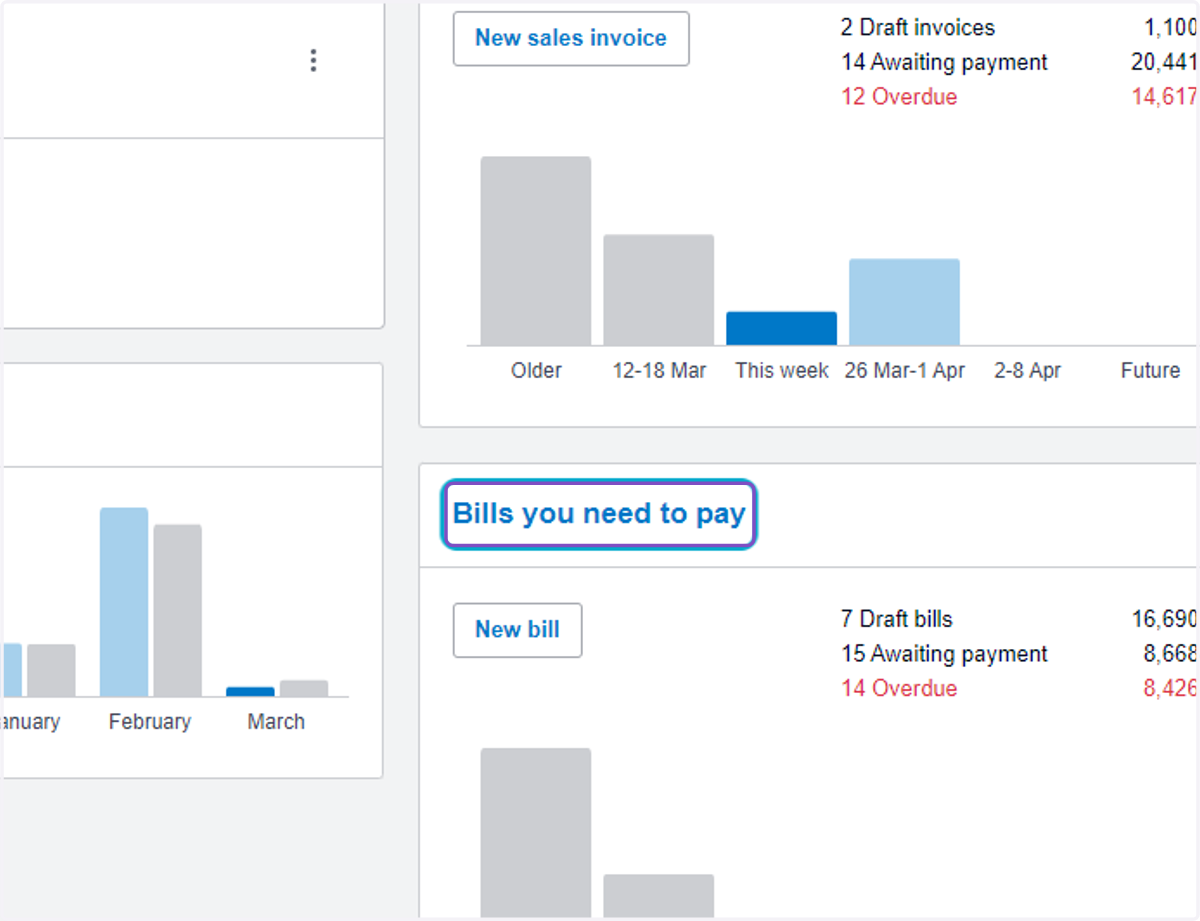Click the 14,617 overdue invoices amount
The width and height of the screenshot is (1200, 921).
coord(1164,97)
